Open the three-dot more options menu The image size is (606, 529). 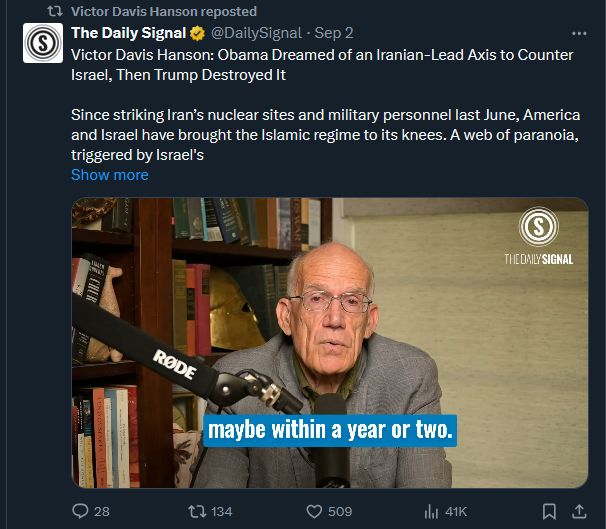tap(579, 33)
